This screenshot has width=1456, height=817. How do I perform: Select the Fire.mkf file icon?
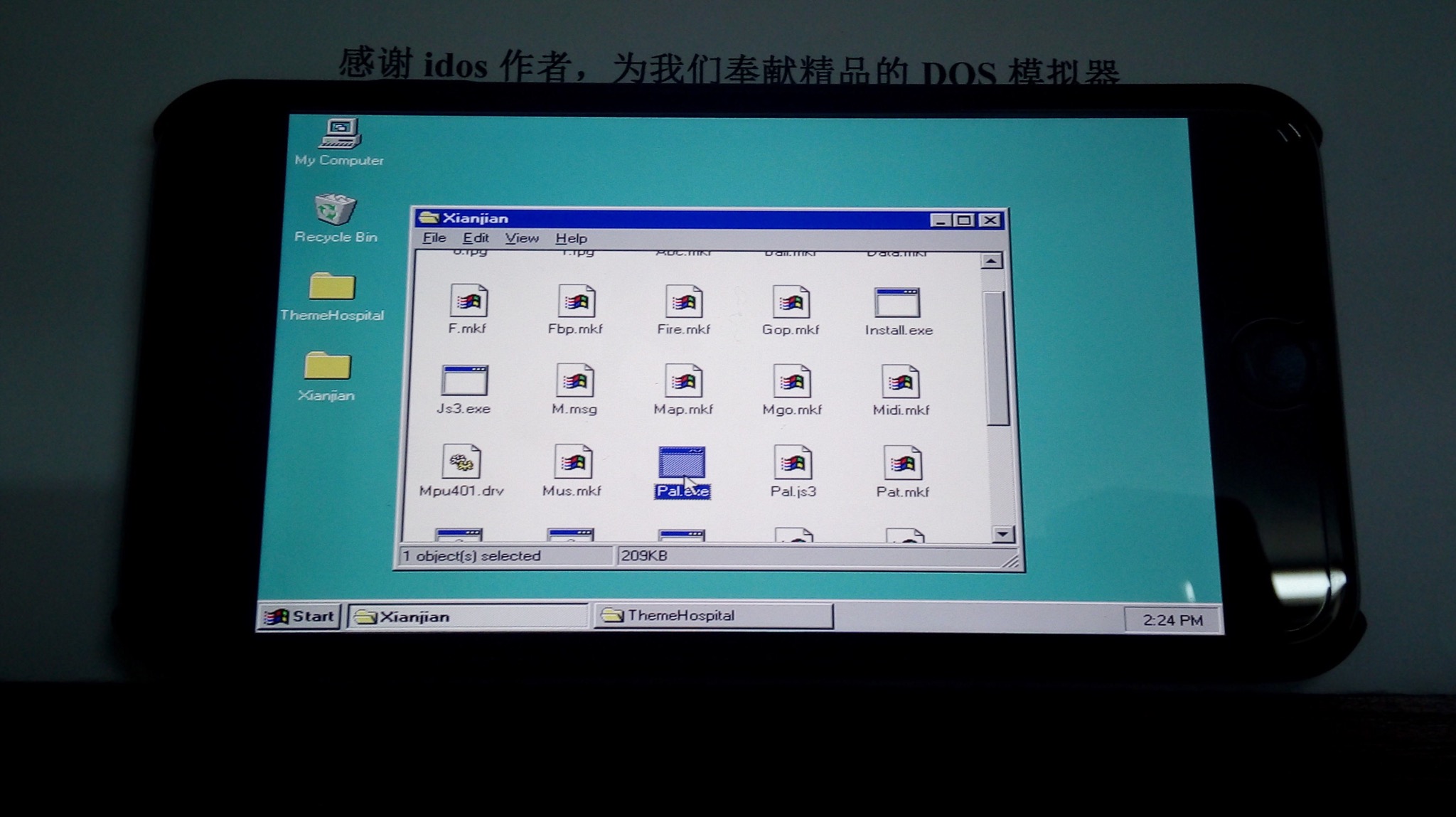pyautogui.click(x=684, y=302)
